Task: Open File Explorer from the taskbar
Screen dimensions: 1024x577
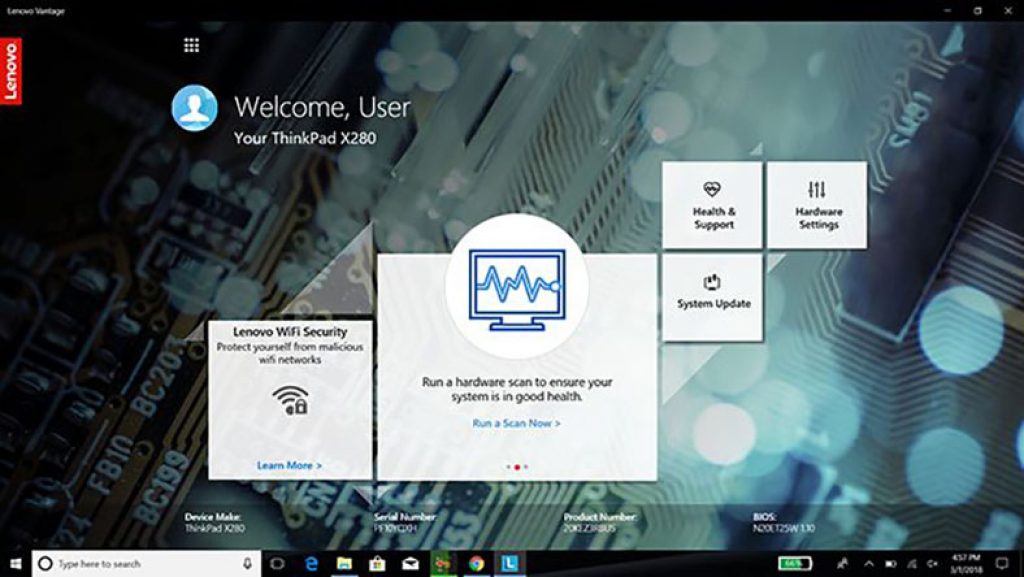Action: click(x=344, y=563)
